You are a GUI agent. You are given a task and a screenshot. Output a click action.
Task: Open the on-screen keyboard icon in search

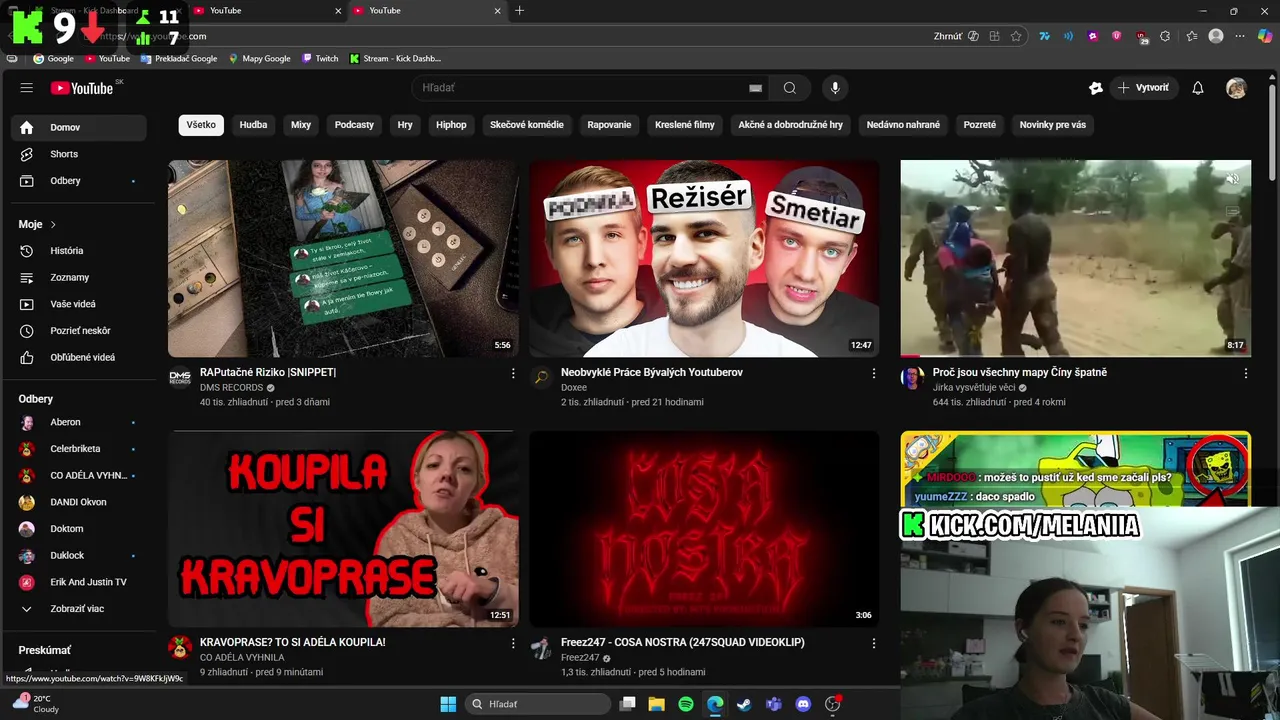click(x=756, y=88)
